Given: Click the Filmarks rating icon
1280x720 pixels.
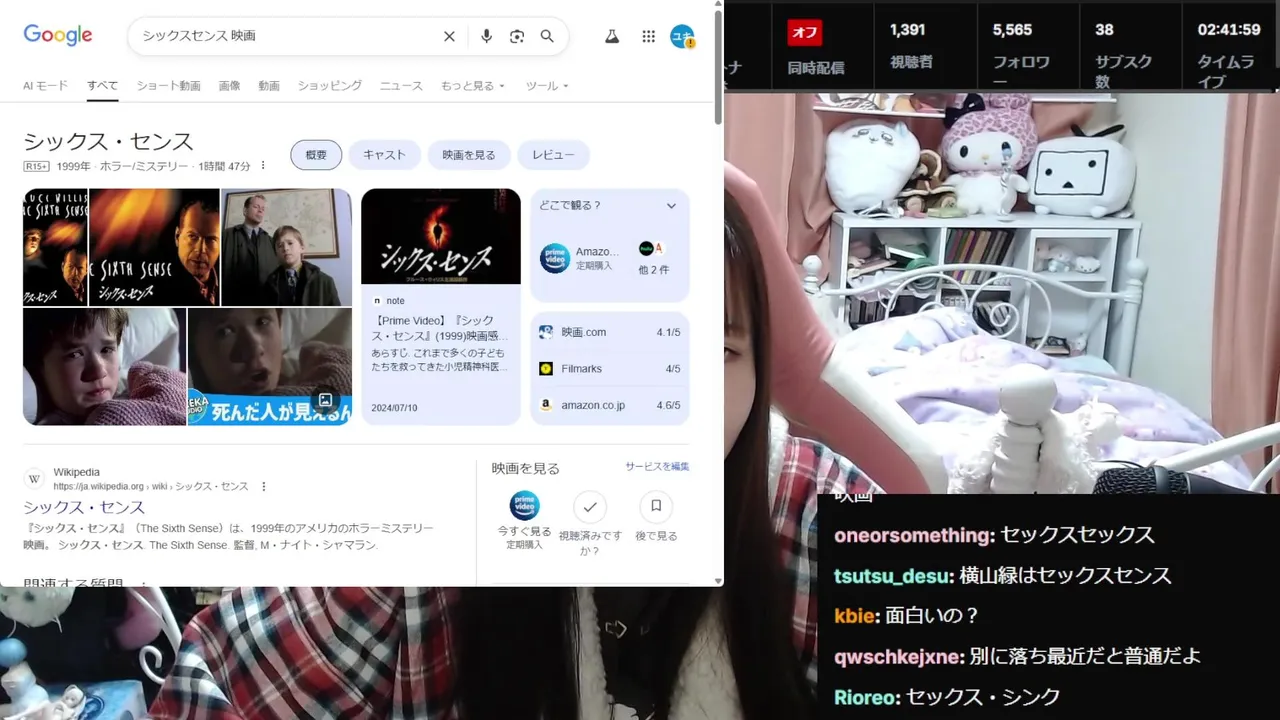Looking at the screenshot, I should (x=546, y=368).
